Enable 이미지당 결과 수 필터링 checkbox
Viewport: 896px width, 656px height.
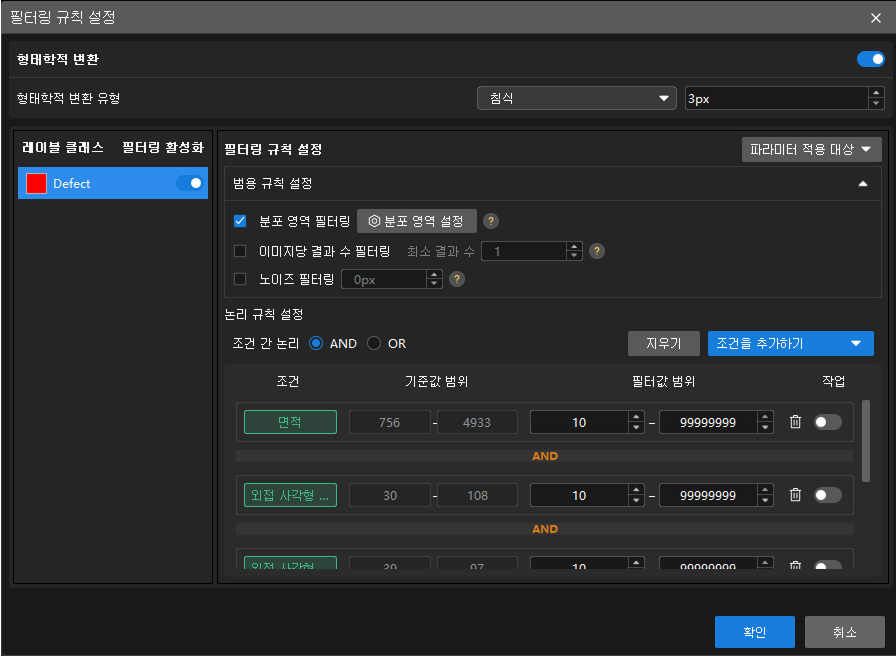240,251
